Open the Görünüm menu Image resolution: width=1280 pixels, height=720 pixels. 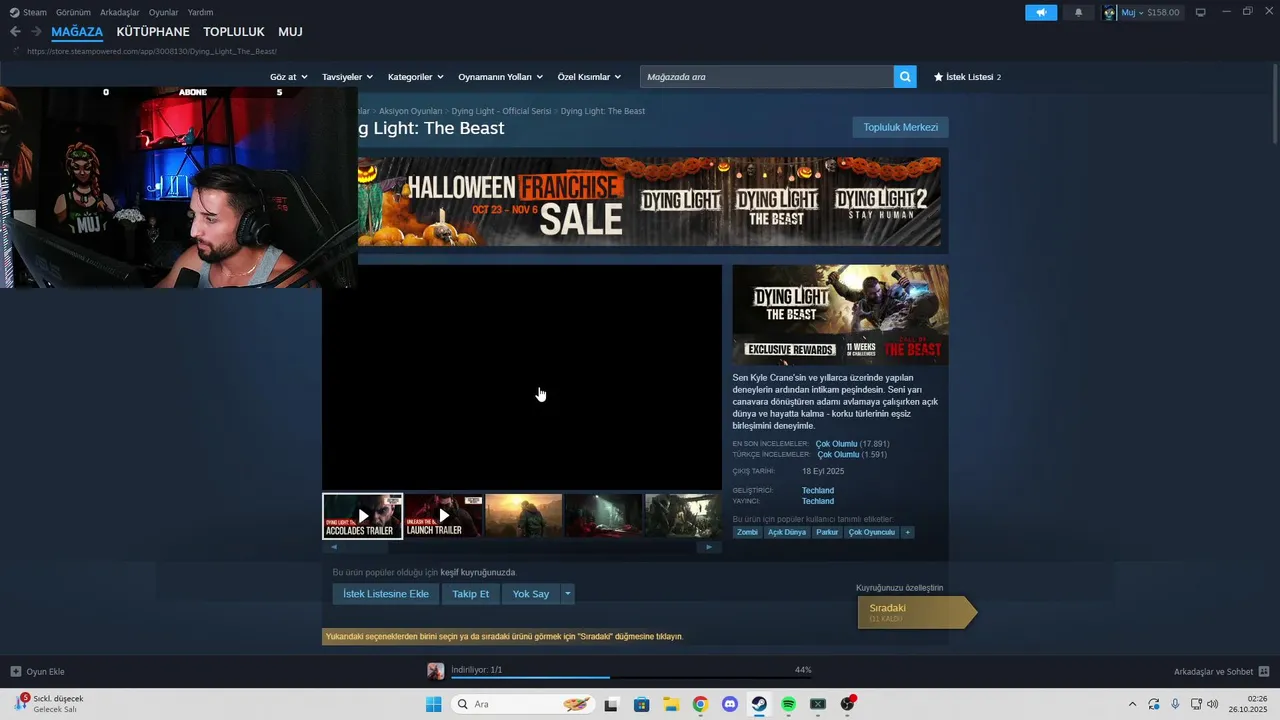73,12
